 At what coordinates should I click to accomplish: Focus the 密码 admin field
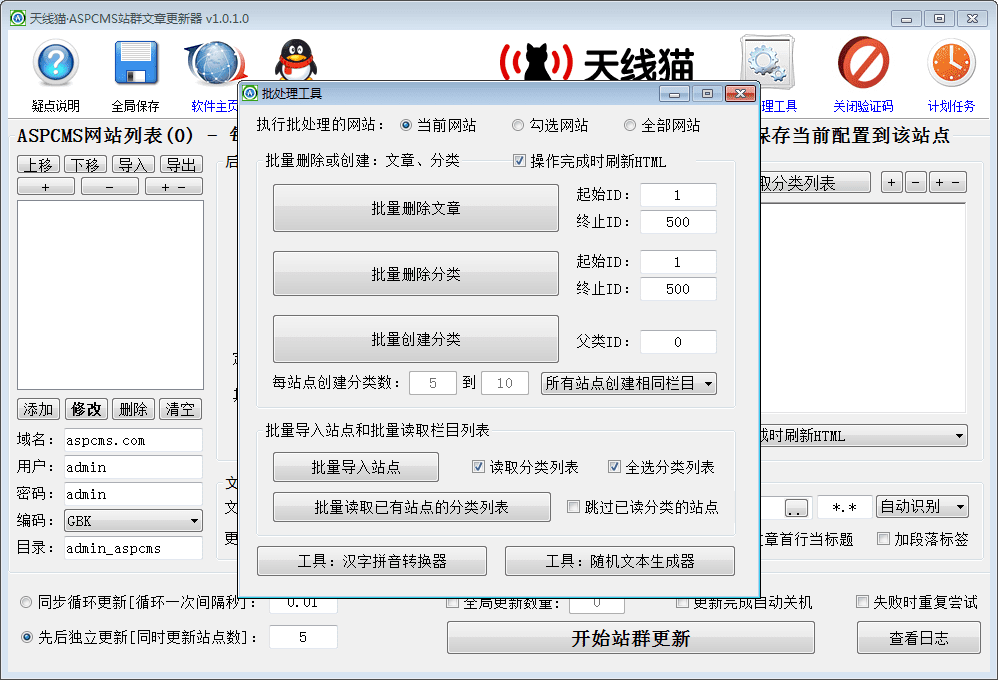click(x=133, y=493)
